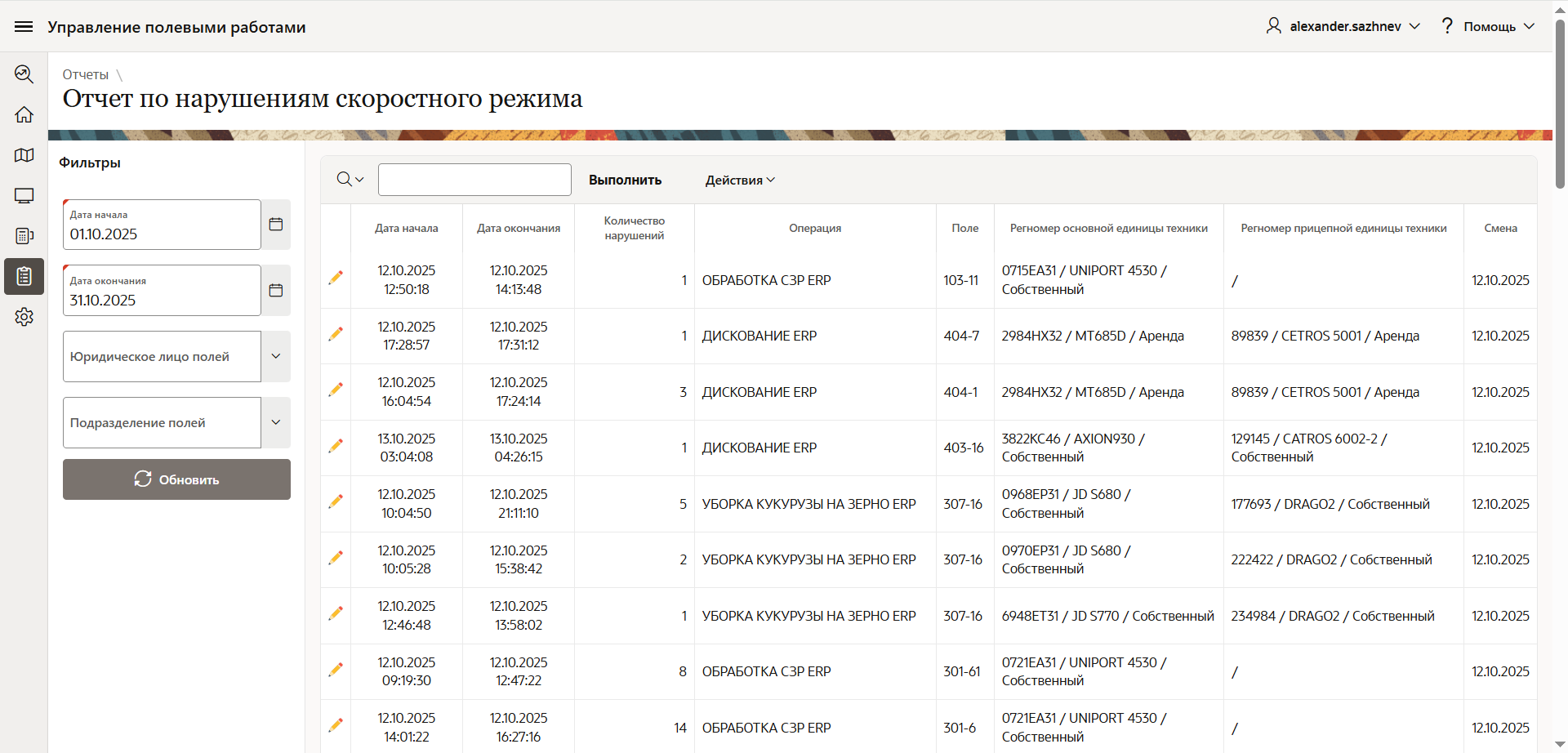Click the analytics search icon in sidebar
This screenshot has width=1568, height=753.
pos(24,74)
